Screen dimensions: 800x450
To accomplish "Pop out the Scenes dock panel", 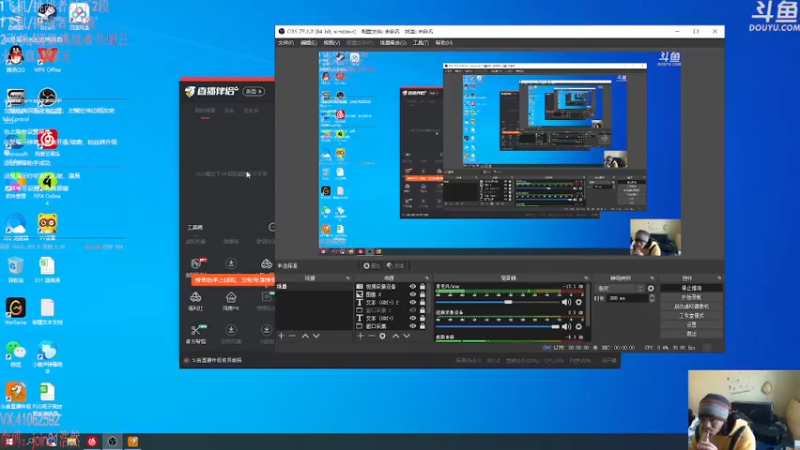I will coord(348,278).
